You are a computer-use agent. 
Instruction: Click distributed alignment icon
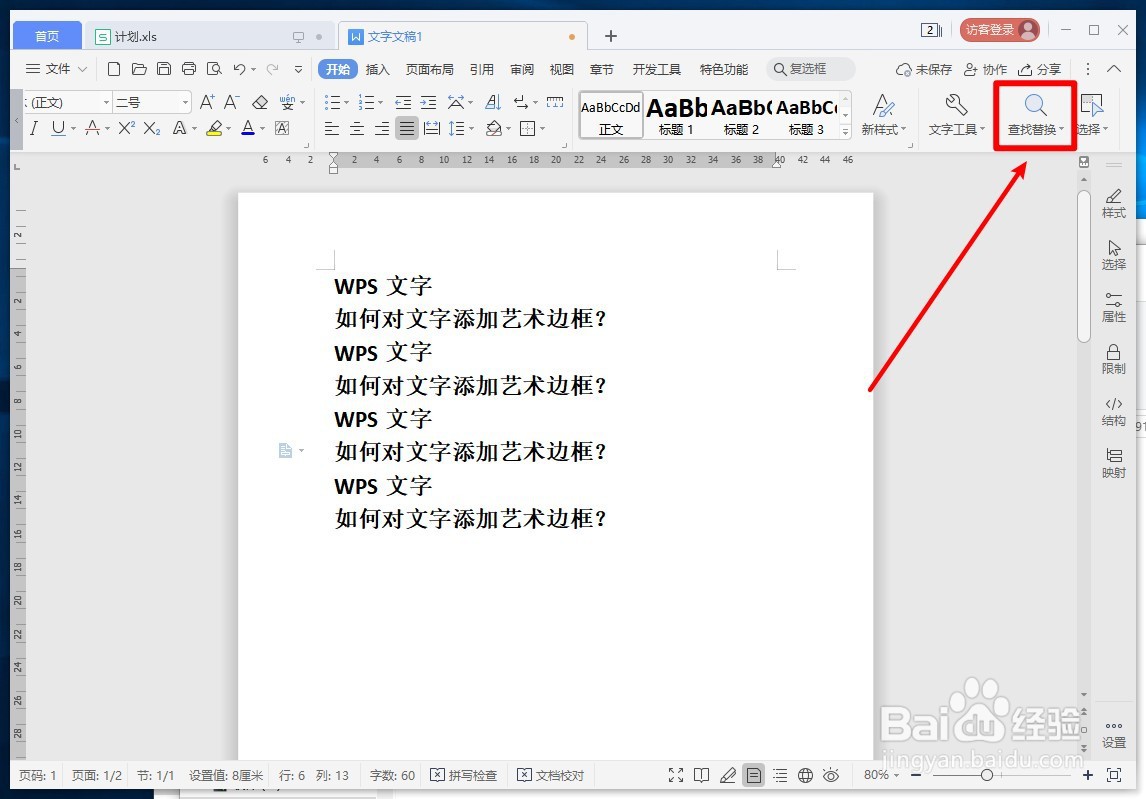point(432,129)
